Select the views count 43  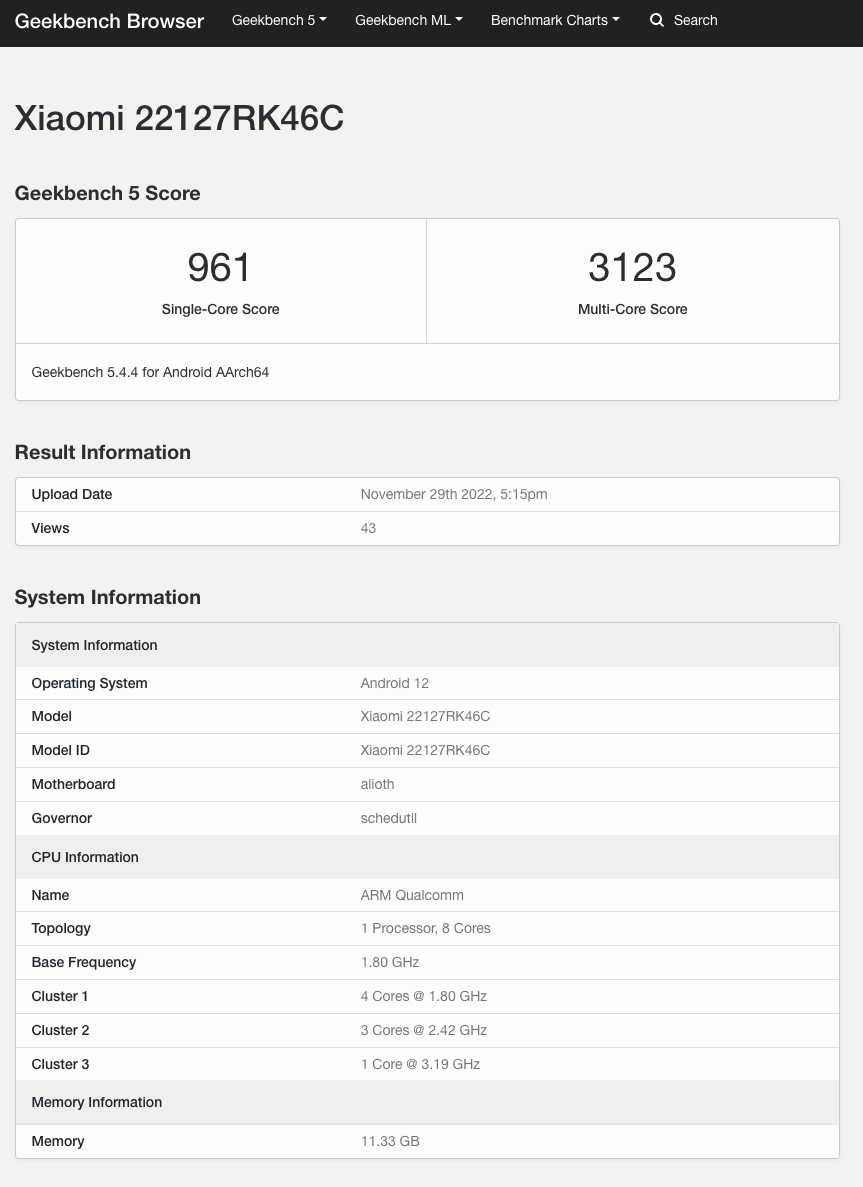[368, 528]
